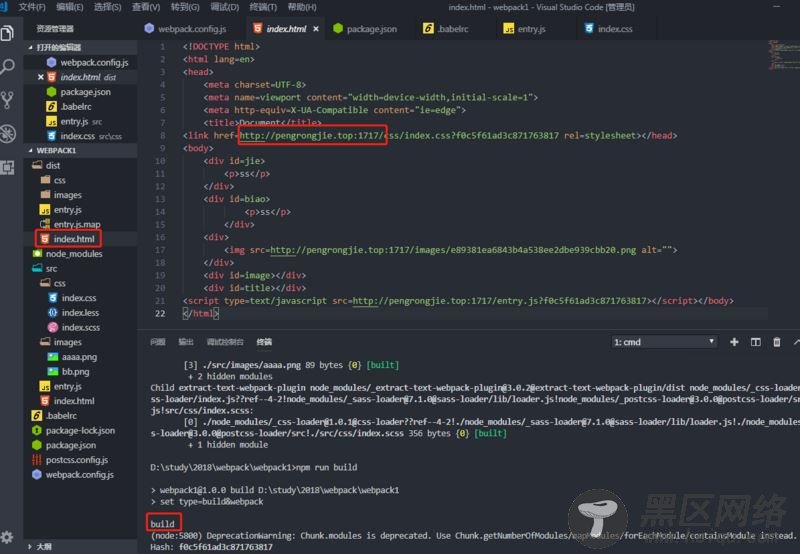
Task: Open the Extensions view icon
Action: [x=7, y=167]
